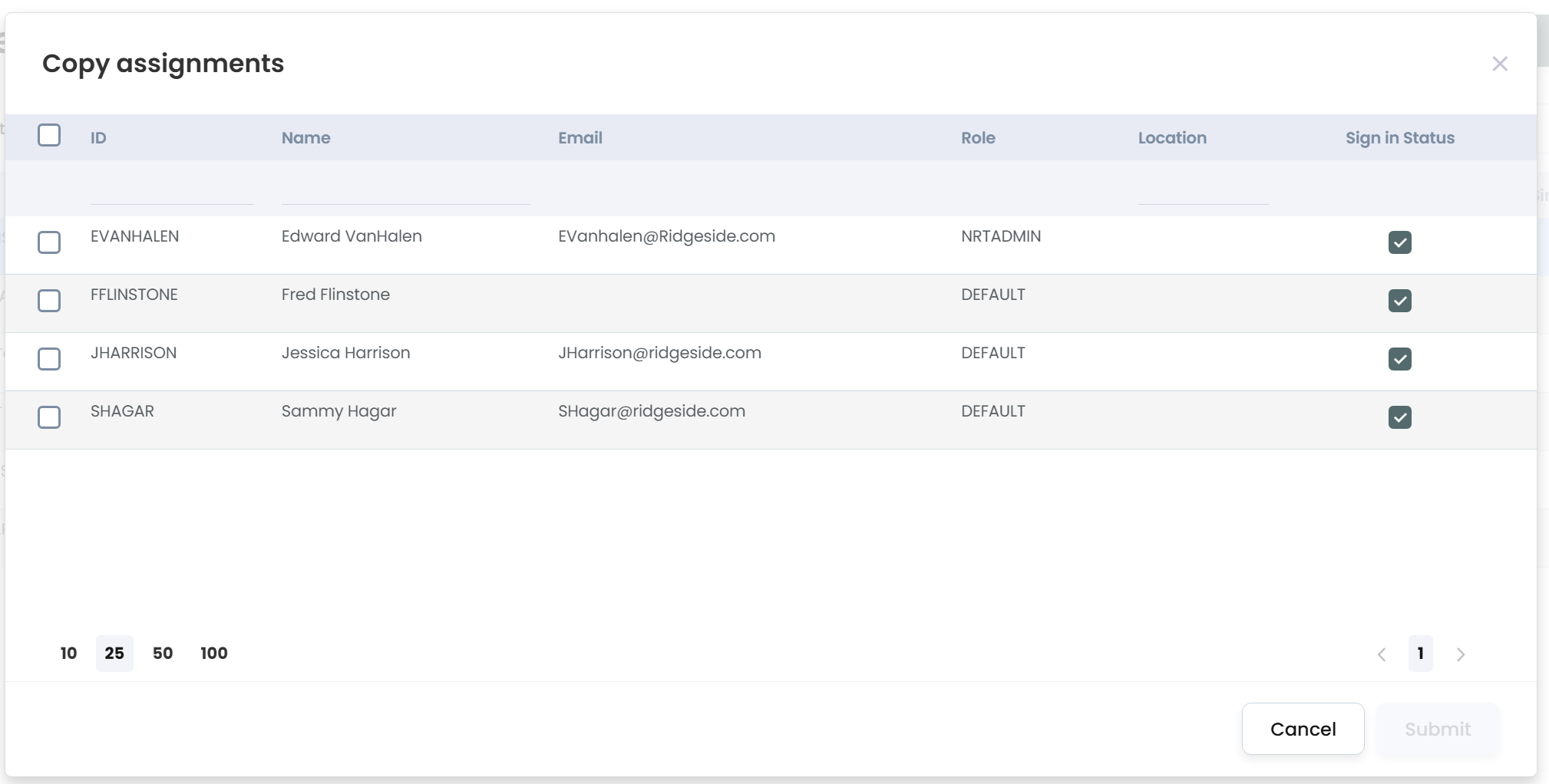Close the Copy assignments dialog
The image size is (1549, 784).
tap(1499, 64)
